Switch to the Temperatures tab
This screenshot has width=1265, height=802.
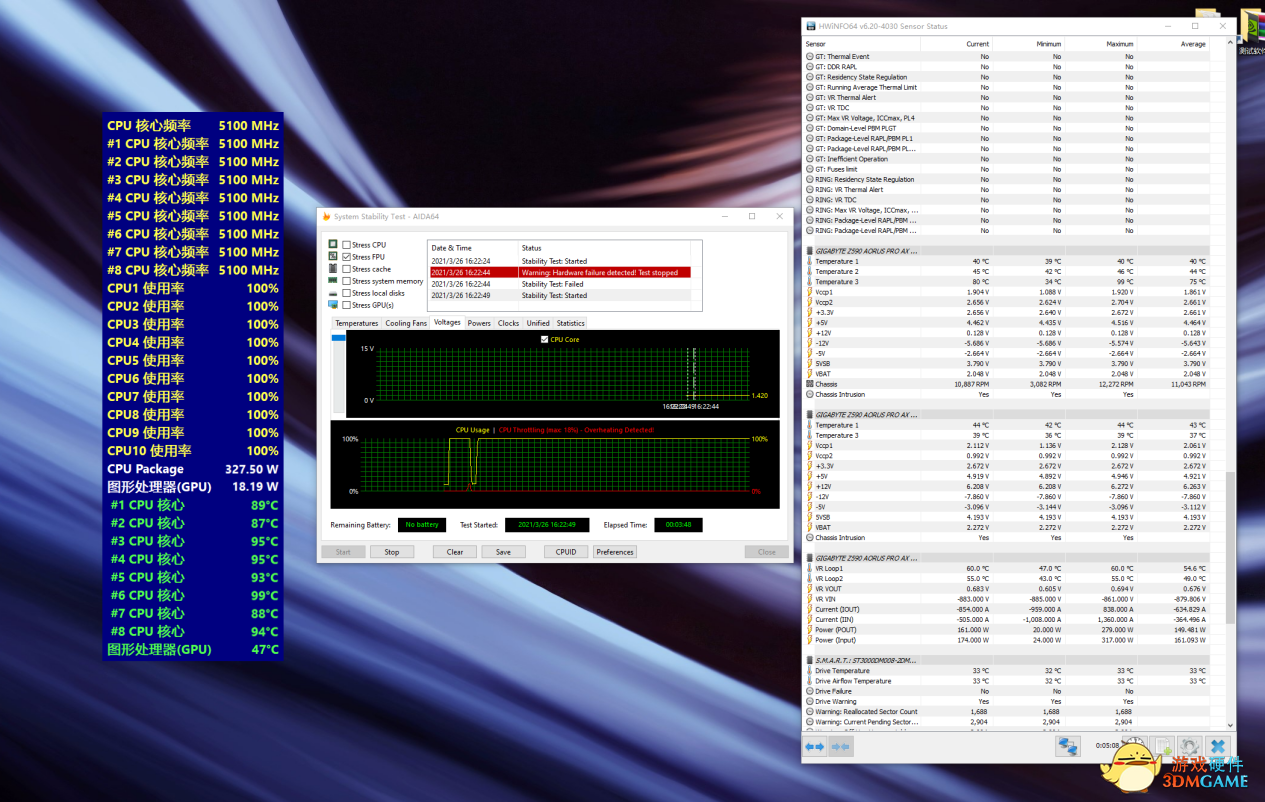point(356,323)
